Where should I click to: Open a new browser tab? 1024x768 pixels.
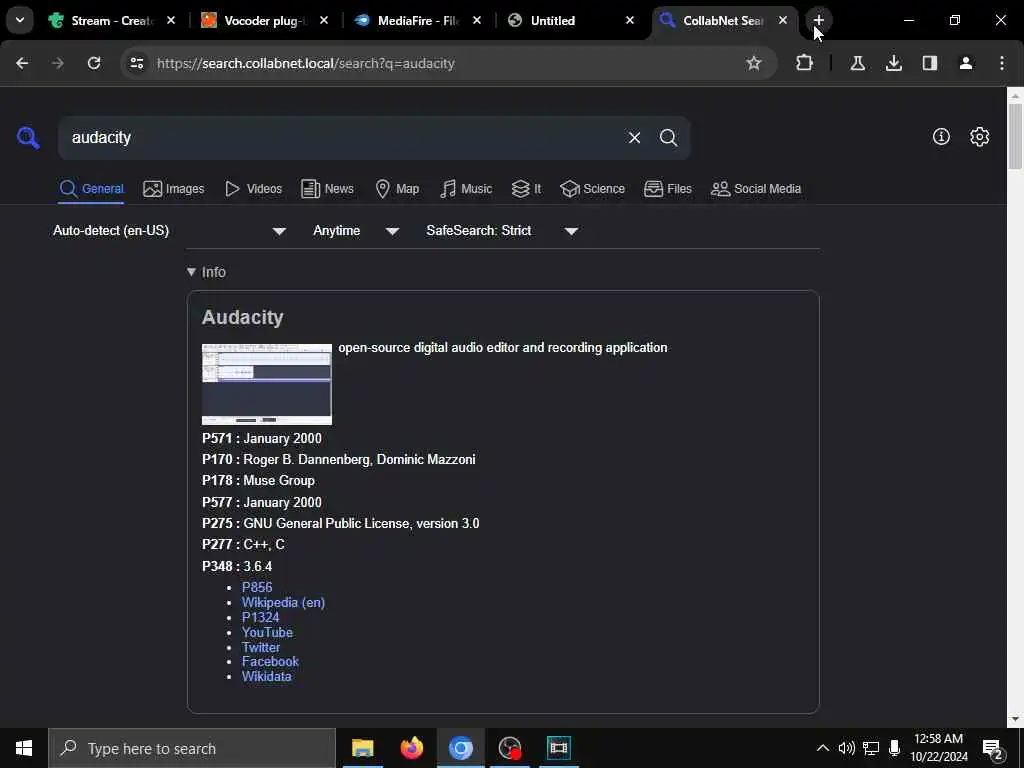click(x=818, y=20)
